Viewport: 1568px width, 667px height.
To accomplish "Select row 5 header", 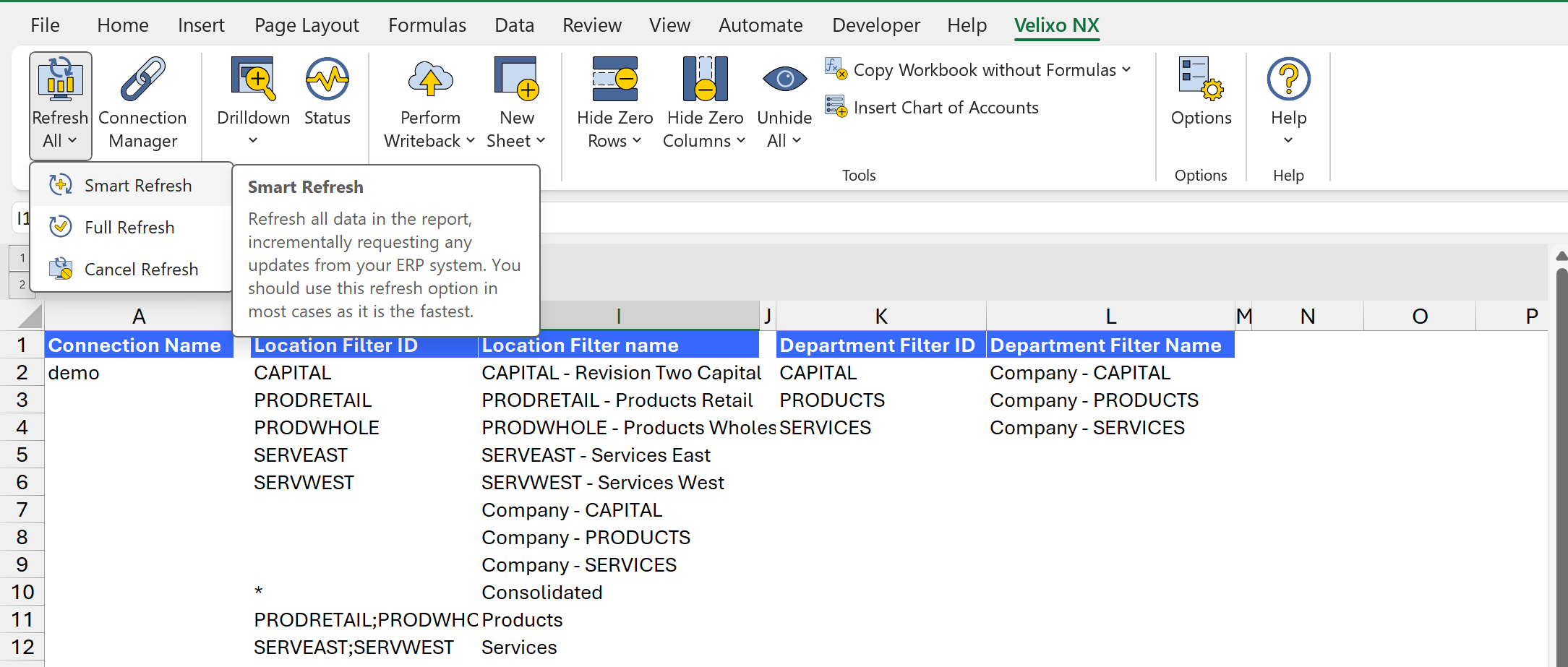I will coord(22,455).
